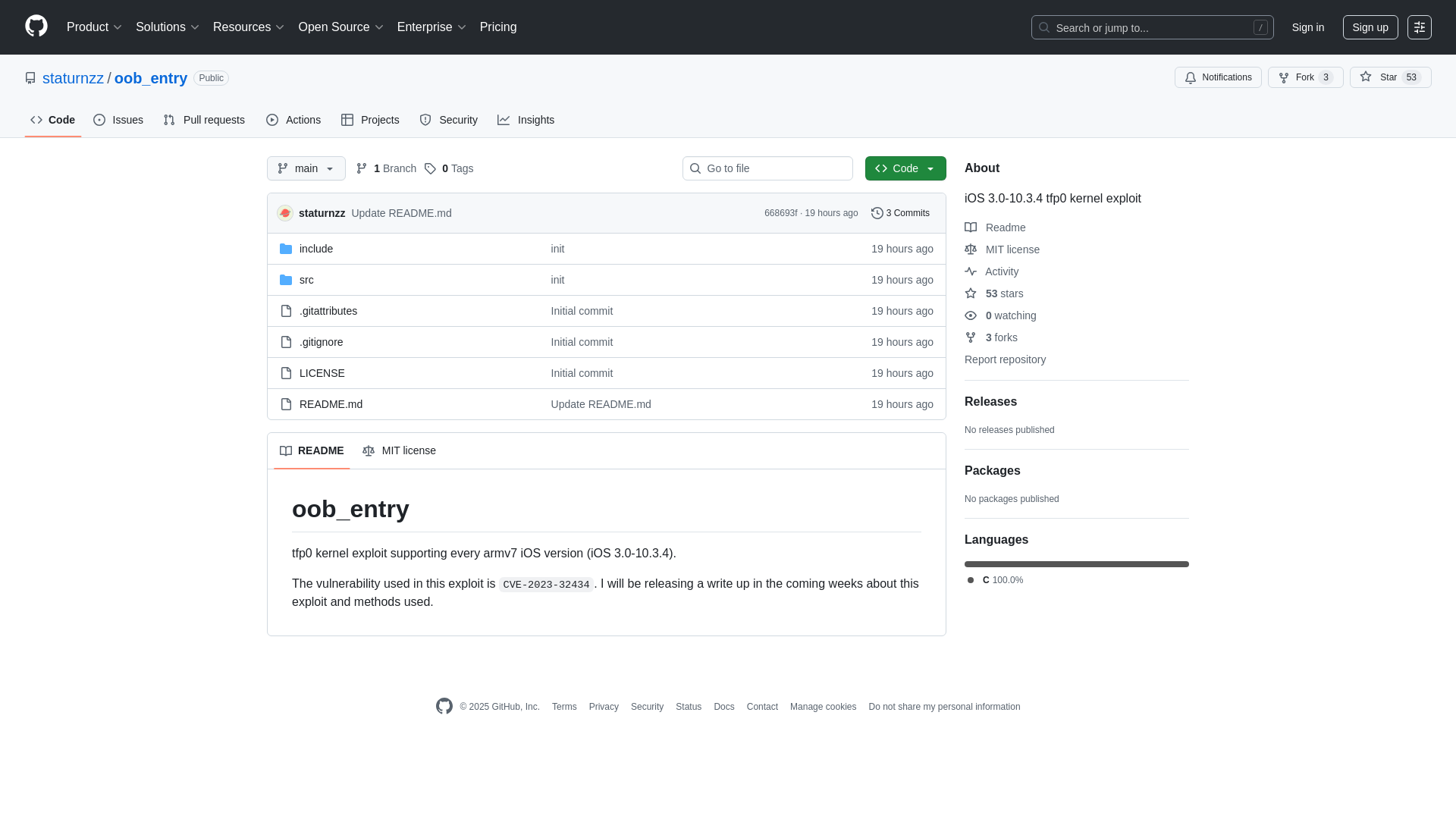
Task: Switch to the Issues tab
Action: coord(118,120)
